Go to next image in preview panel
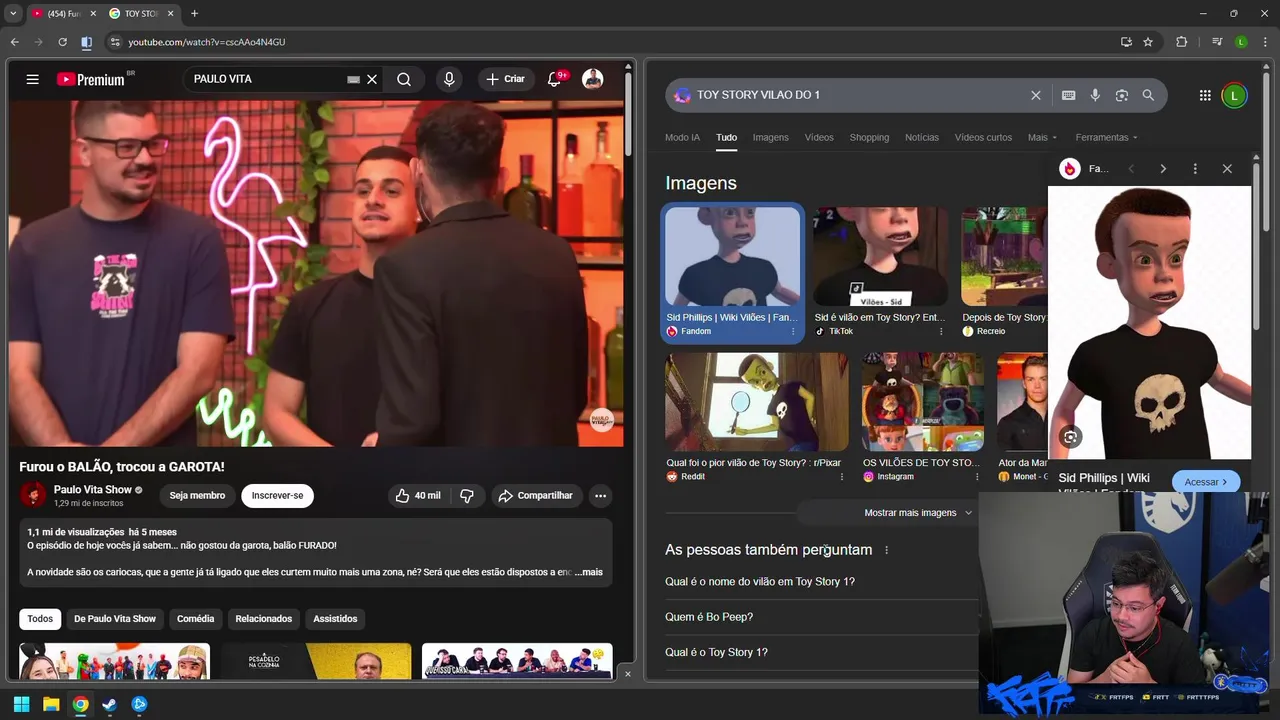 (x=1163, y=169)
